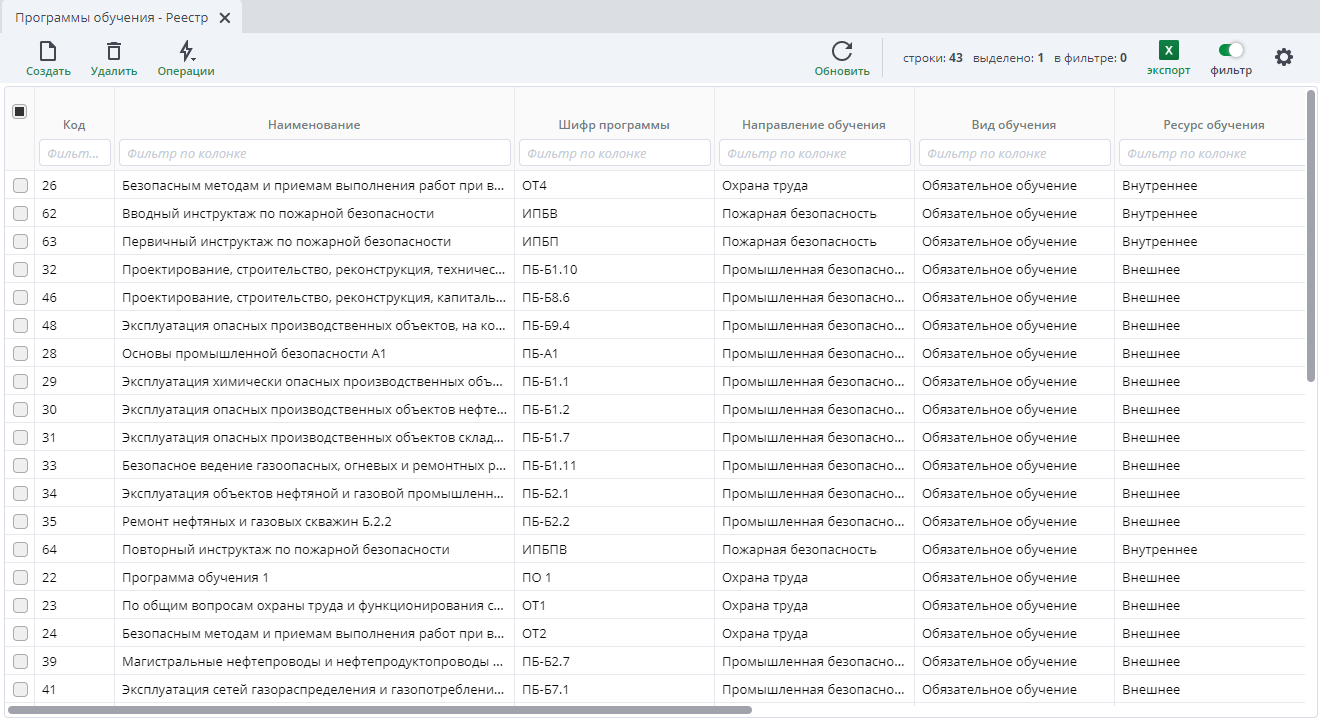Screen dimensions: 1320x720
Task: Click the horizontal scrollbar at bottom
Action: (x=380, y=710)
